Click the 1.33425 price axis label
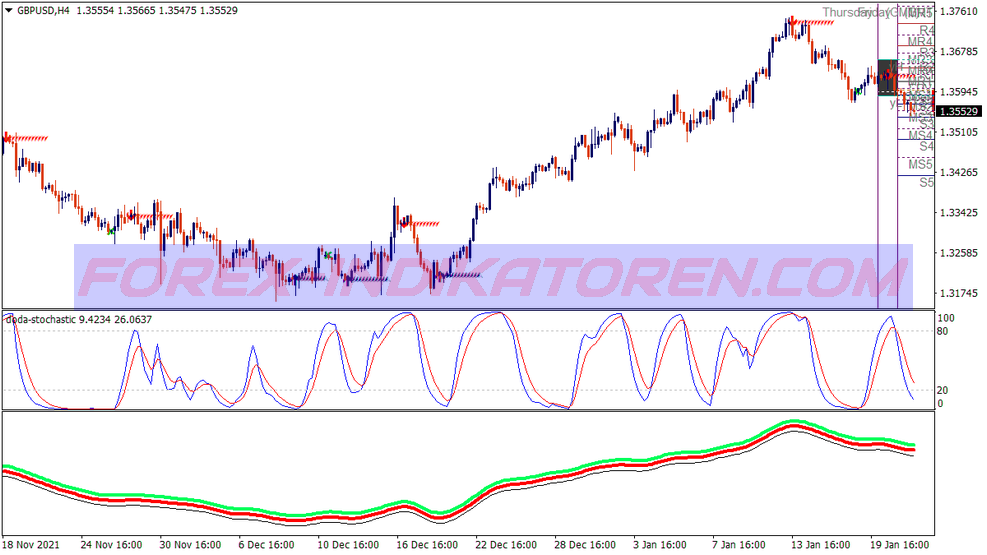This screenshot has height=555, width=987. click(959, 213)
